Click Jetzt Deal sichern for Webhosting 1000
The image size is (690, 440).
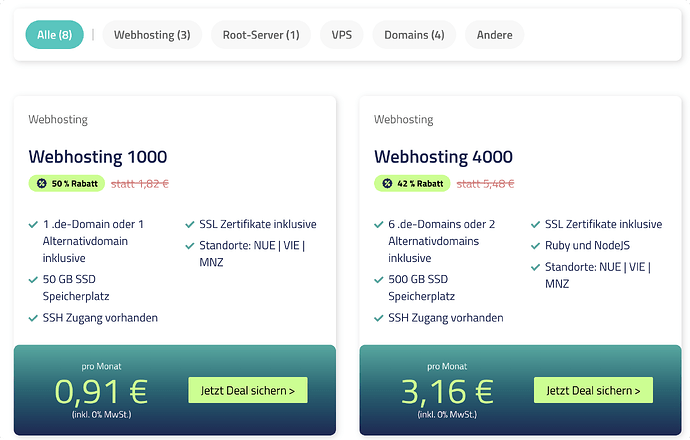click(248, 390)
